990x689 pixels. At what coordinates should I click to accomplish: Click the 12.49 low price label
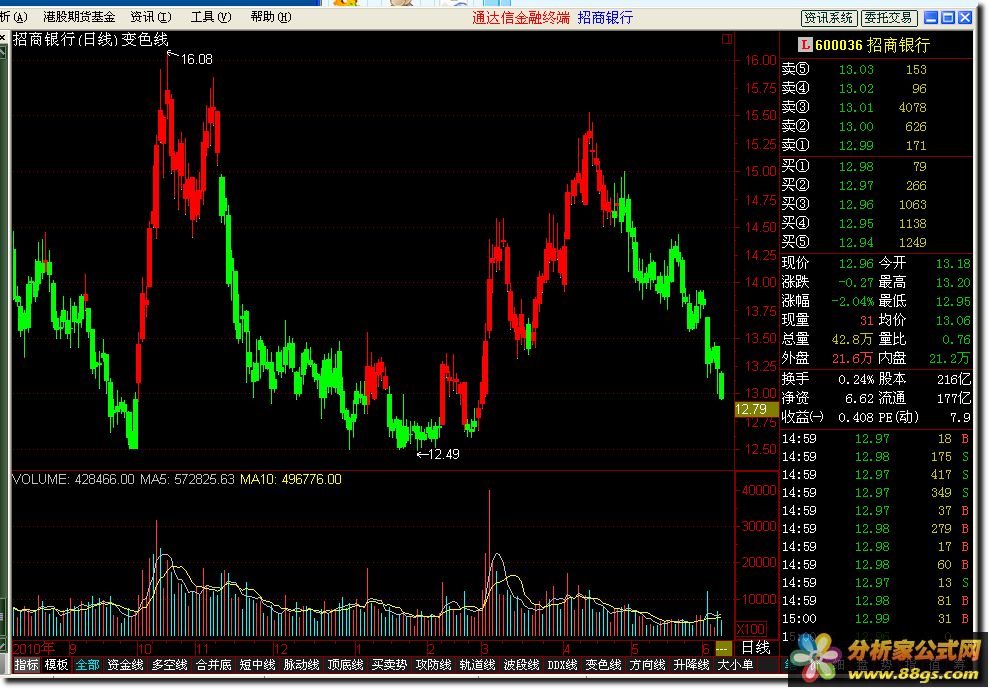pos(444,454)
